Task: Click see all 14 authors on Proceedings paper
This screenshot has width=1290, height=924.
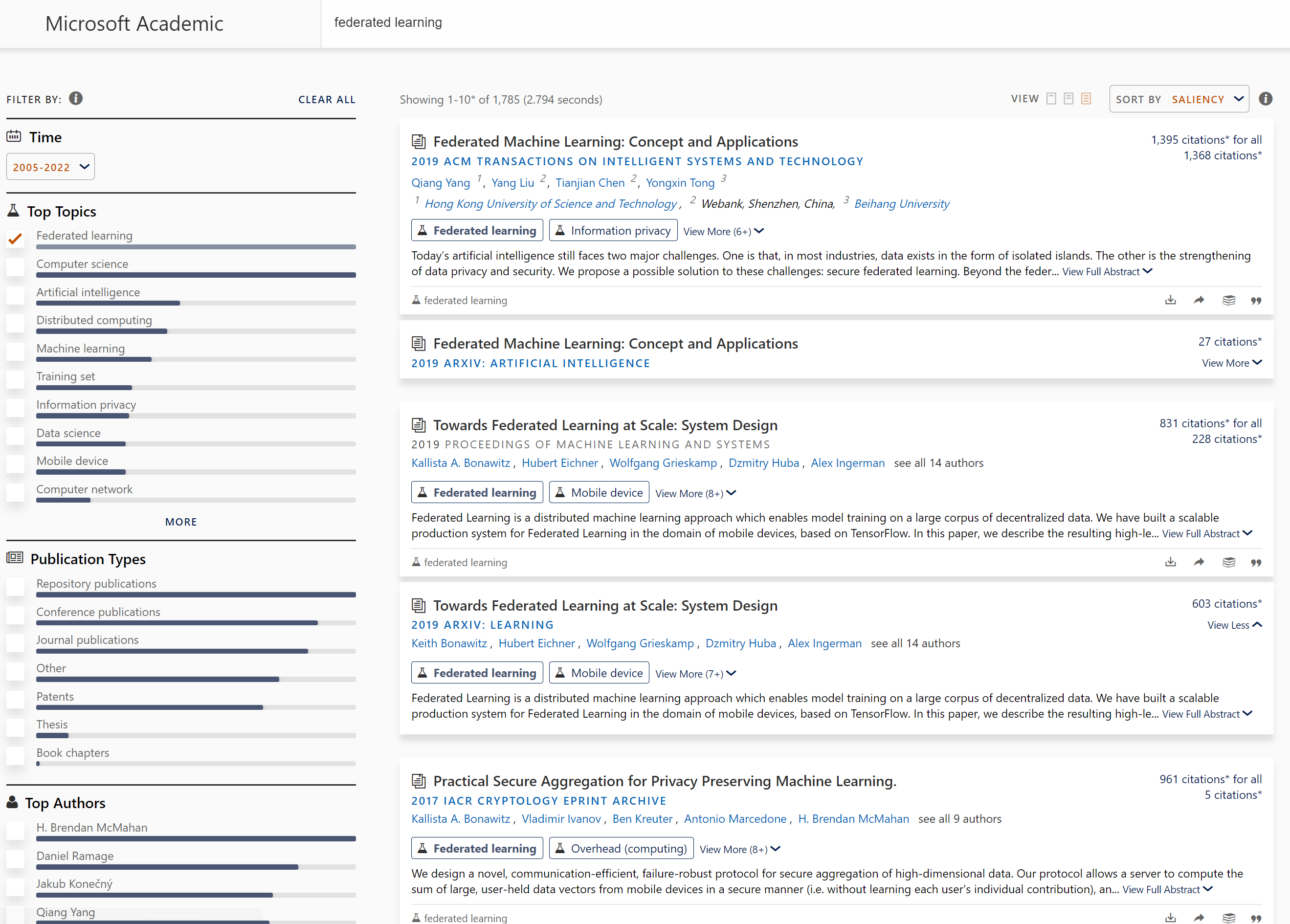Action: coord(938,463)
